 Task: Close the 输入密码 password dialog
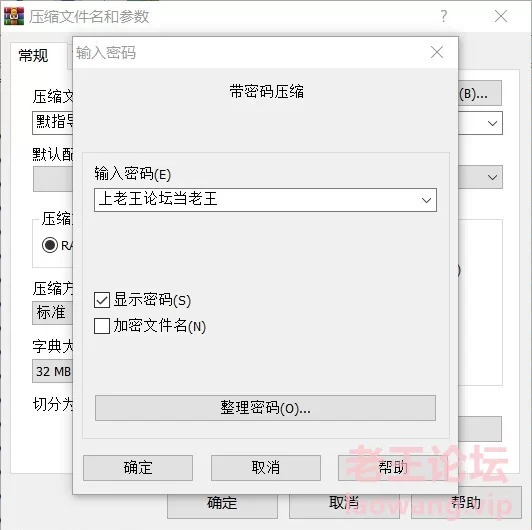pyautogui.click(x=437, y=52)
